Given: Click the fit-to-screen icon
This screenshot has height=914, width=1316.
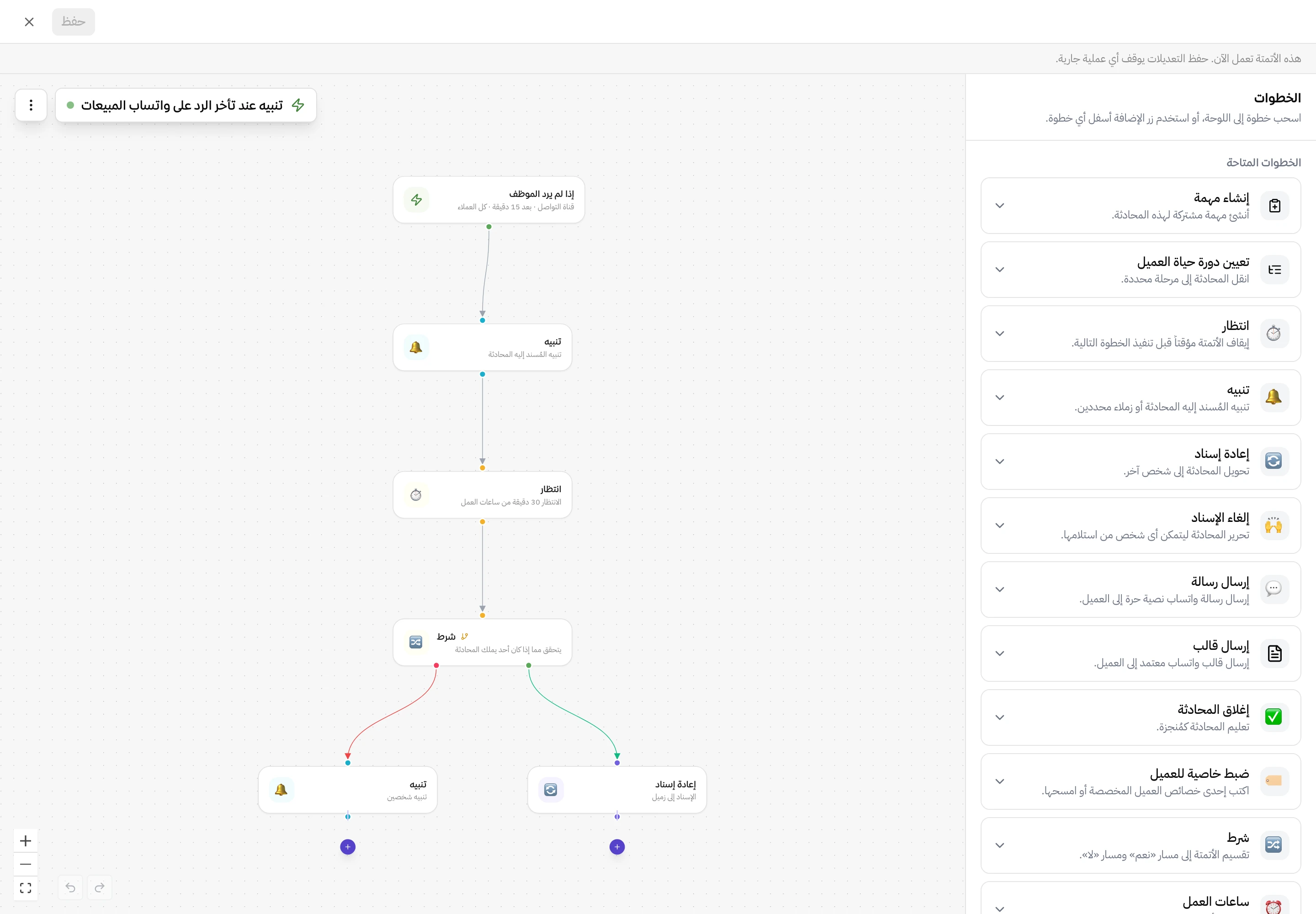Looking at the screenshot, I should pos(25,887).
